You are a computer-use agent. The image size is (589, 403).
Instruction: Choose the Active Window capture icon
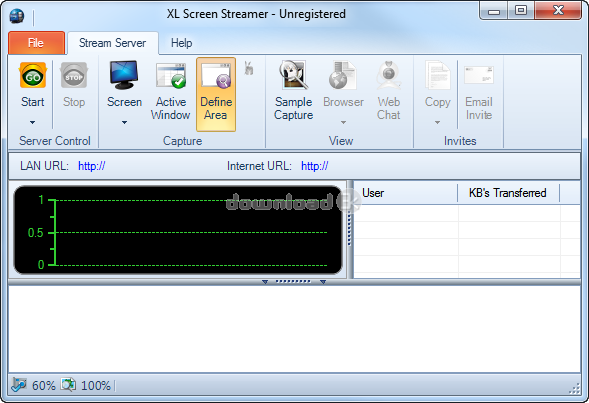(171, 75)
